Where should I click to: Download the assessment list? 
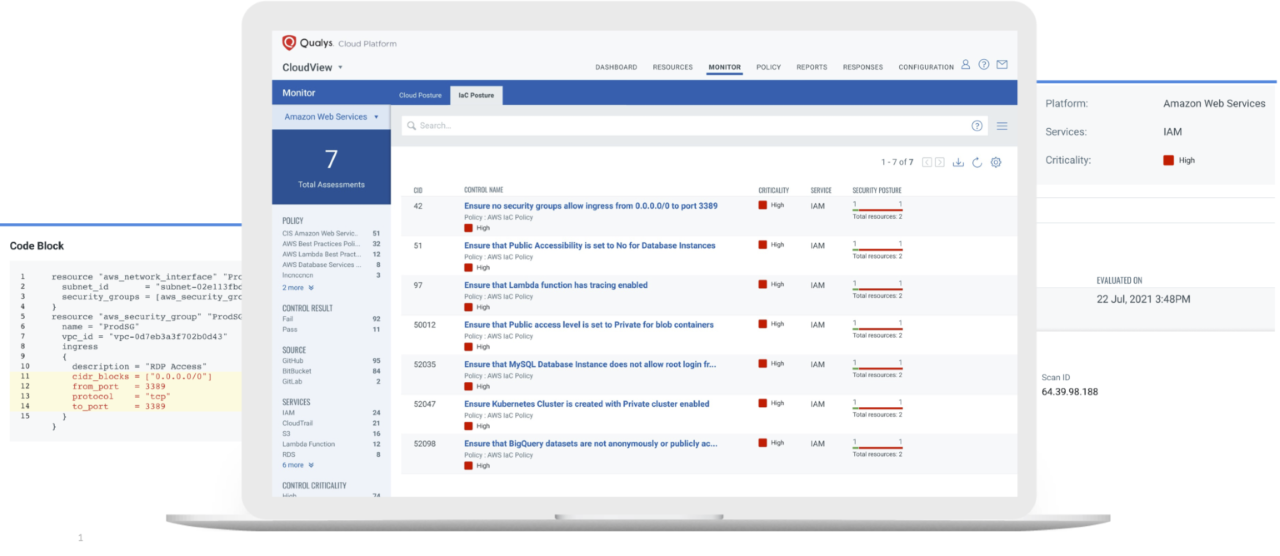coord(958,162)
